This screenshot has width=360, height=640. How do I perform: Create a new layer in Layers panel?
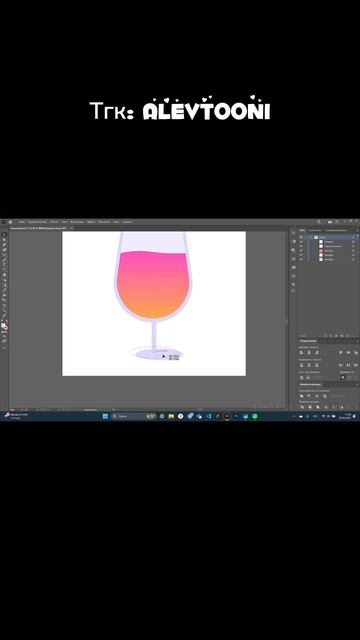click(x=347, y=336)
